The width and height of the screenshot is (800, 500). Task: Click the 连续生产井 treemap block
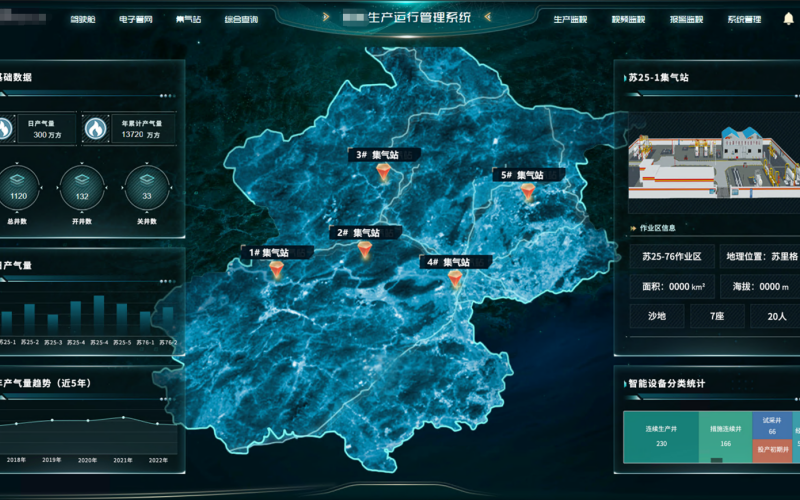point(661,437)
